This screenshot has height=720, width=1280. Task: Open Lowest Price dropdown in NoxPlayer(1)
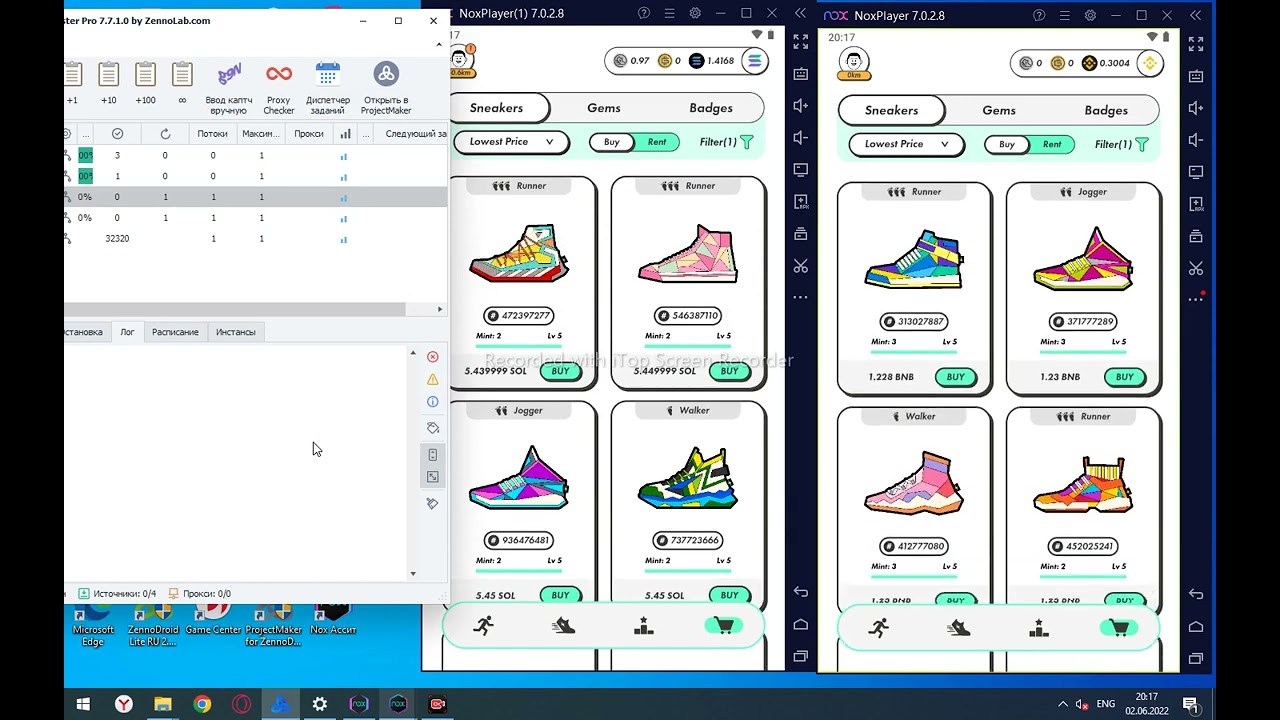pyautogui.click(x=511, y=142)
